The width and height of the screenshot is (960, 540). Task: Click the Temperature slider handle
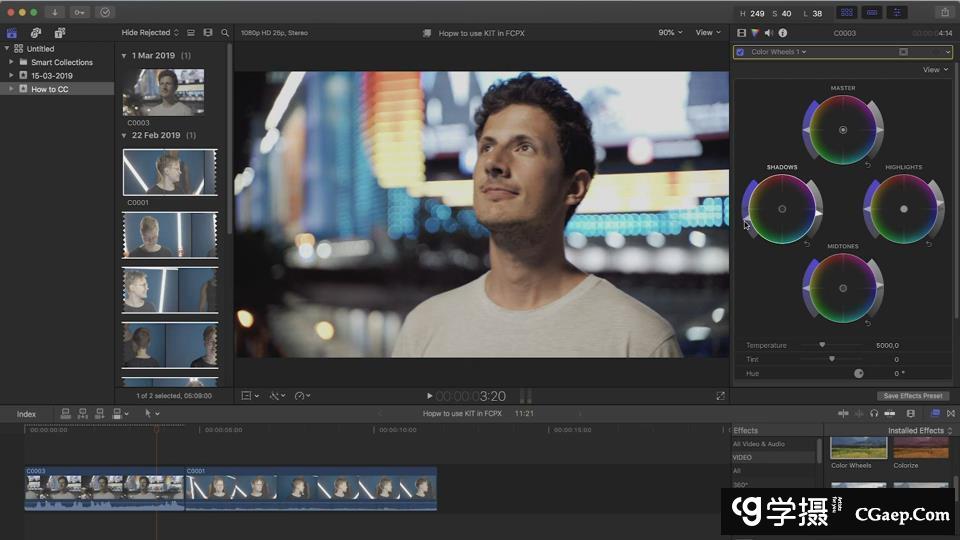tap(822, 345)
